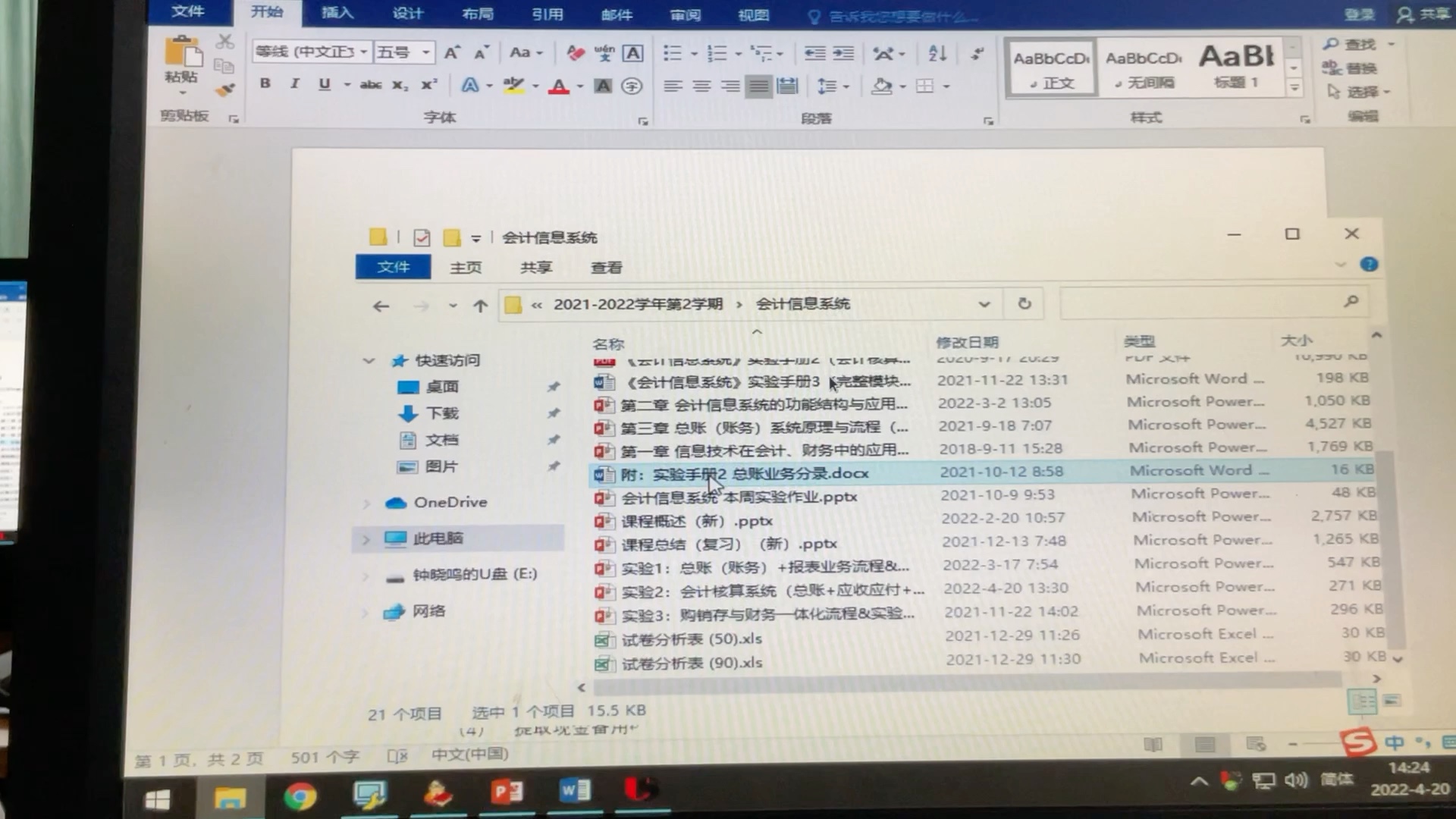Open the 插入 Insert ribbon tab
1456x819 pixels.
pos(337,12)
